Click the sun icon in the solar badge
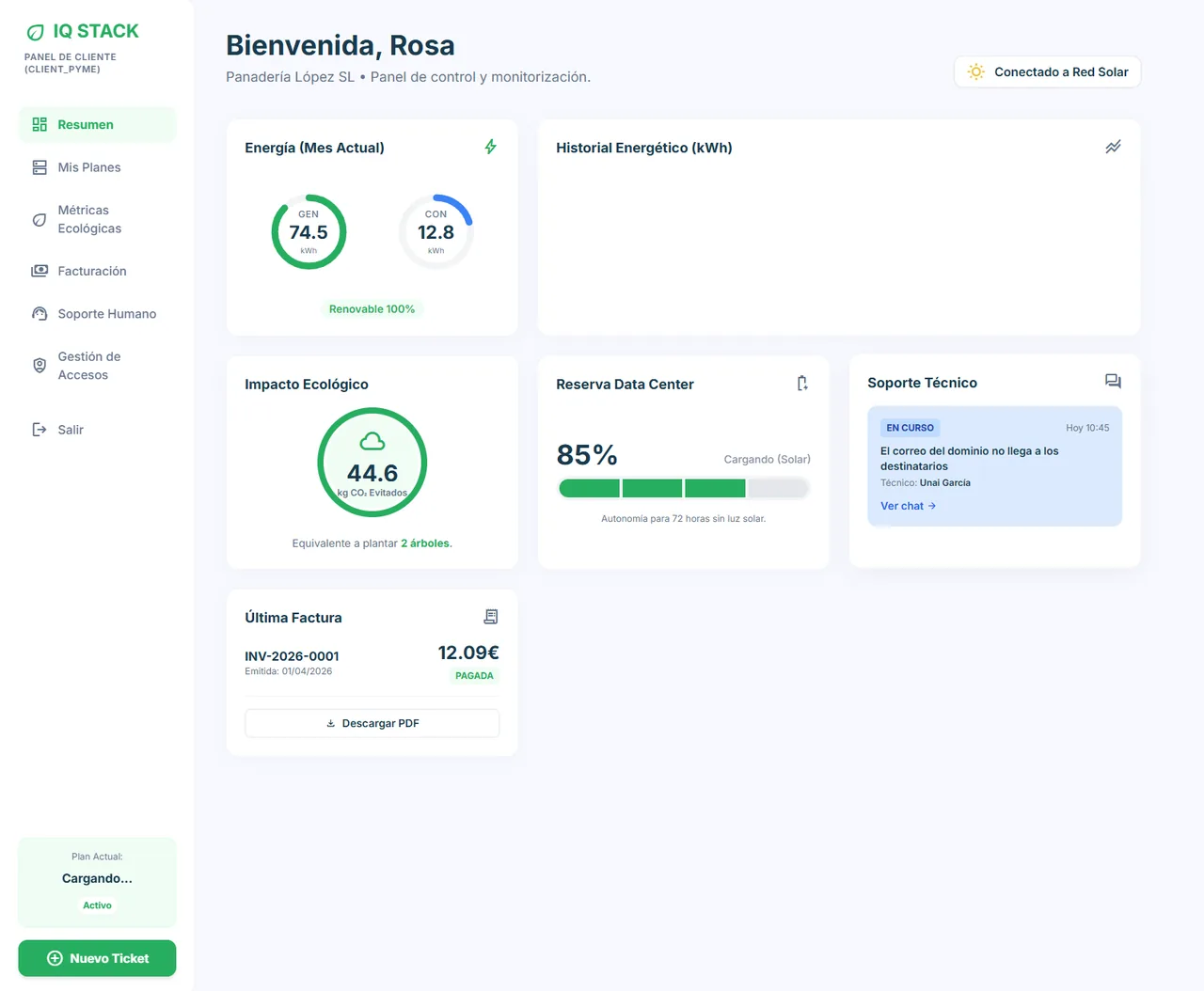This screenshot has width=1204, height=991. coord(976,72)
